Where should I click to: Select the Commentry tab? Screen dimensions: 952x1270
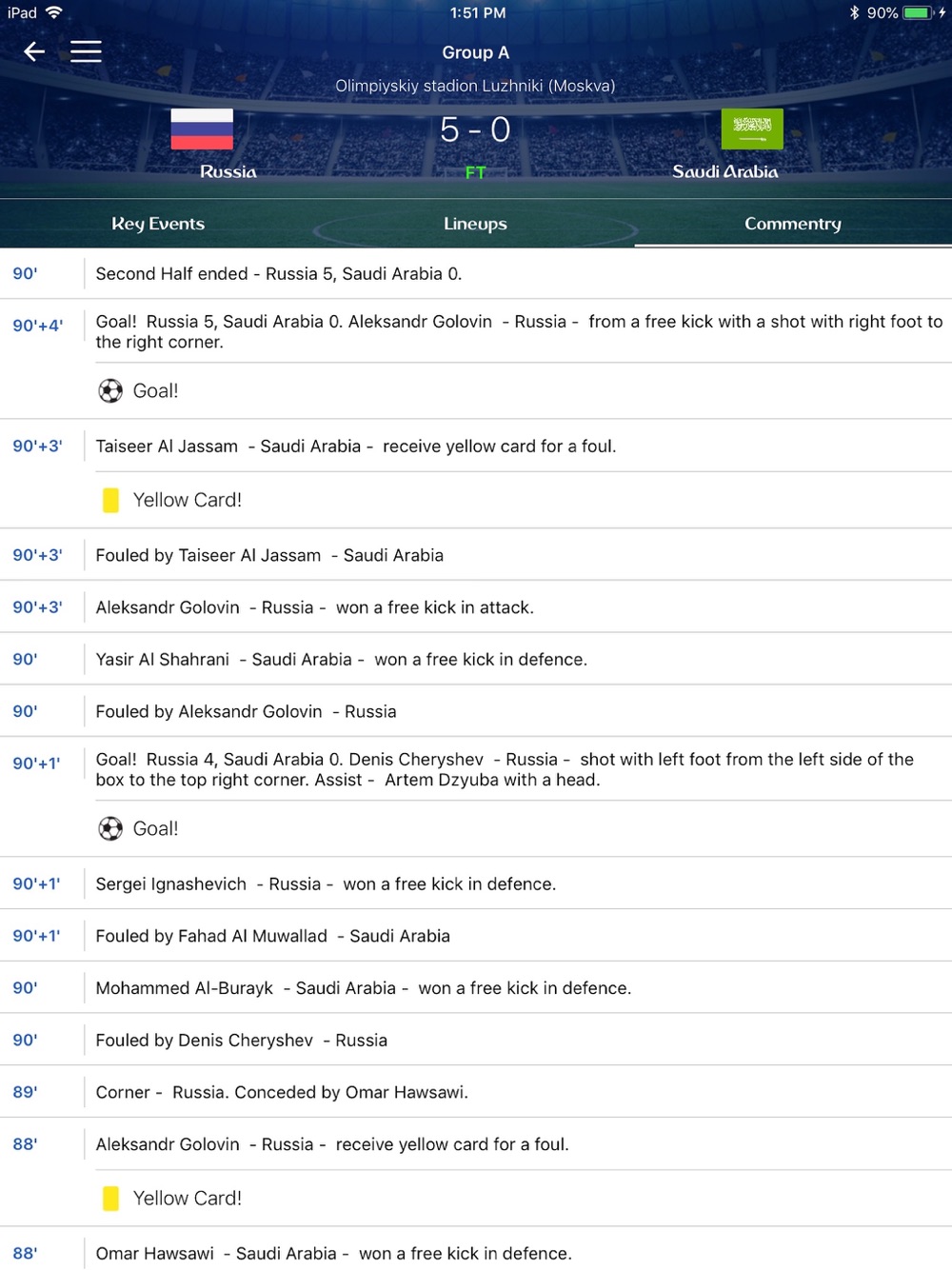tap(793, 224)
